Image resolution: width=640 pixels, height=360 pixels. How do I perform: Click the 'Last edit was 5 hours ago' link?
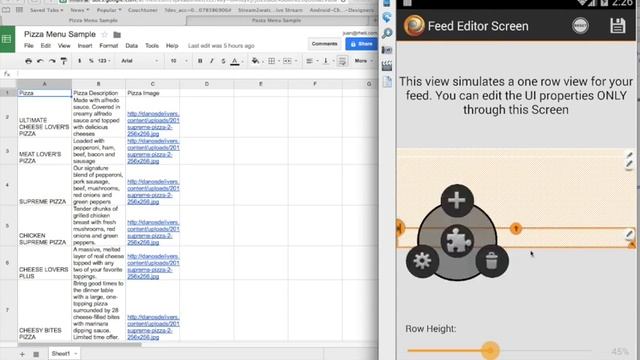[221, 46]
